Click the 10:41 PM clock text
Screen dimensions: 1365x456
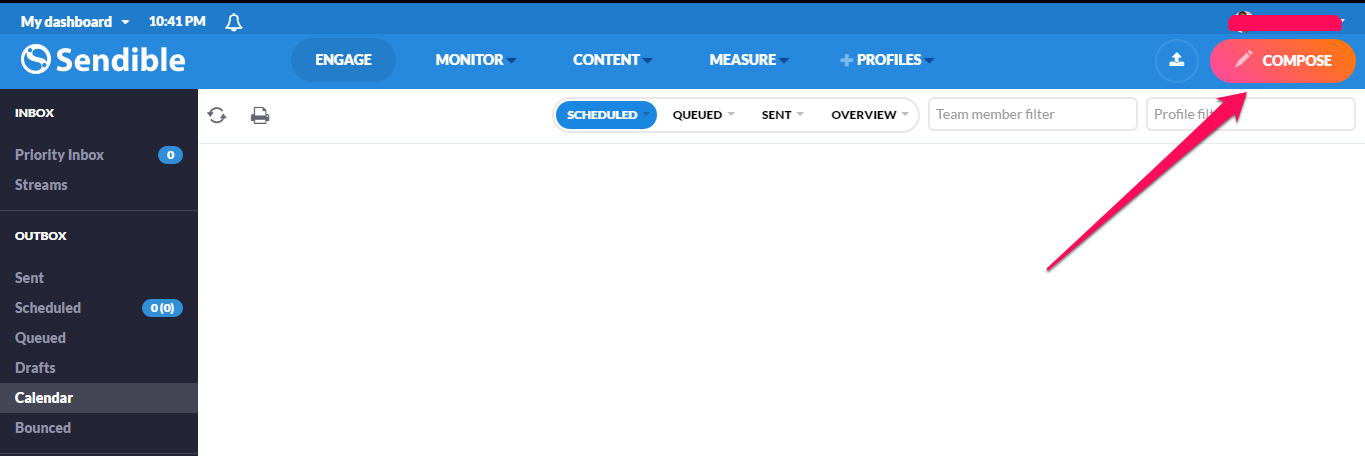pyautogui.click(x=177, y=21)
